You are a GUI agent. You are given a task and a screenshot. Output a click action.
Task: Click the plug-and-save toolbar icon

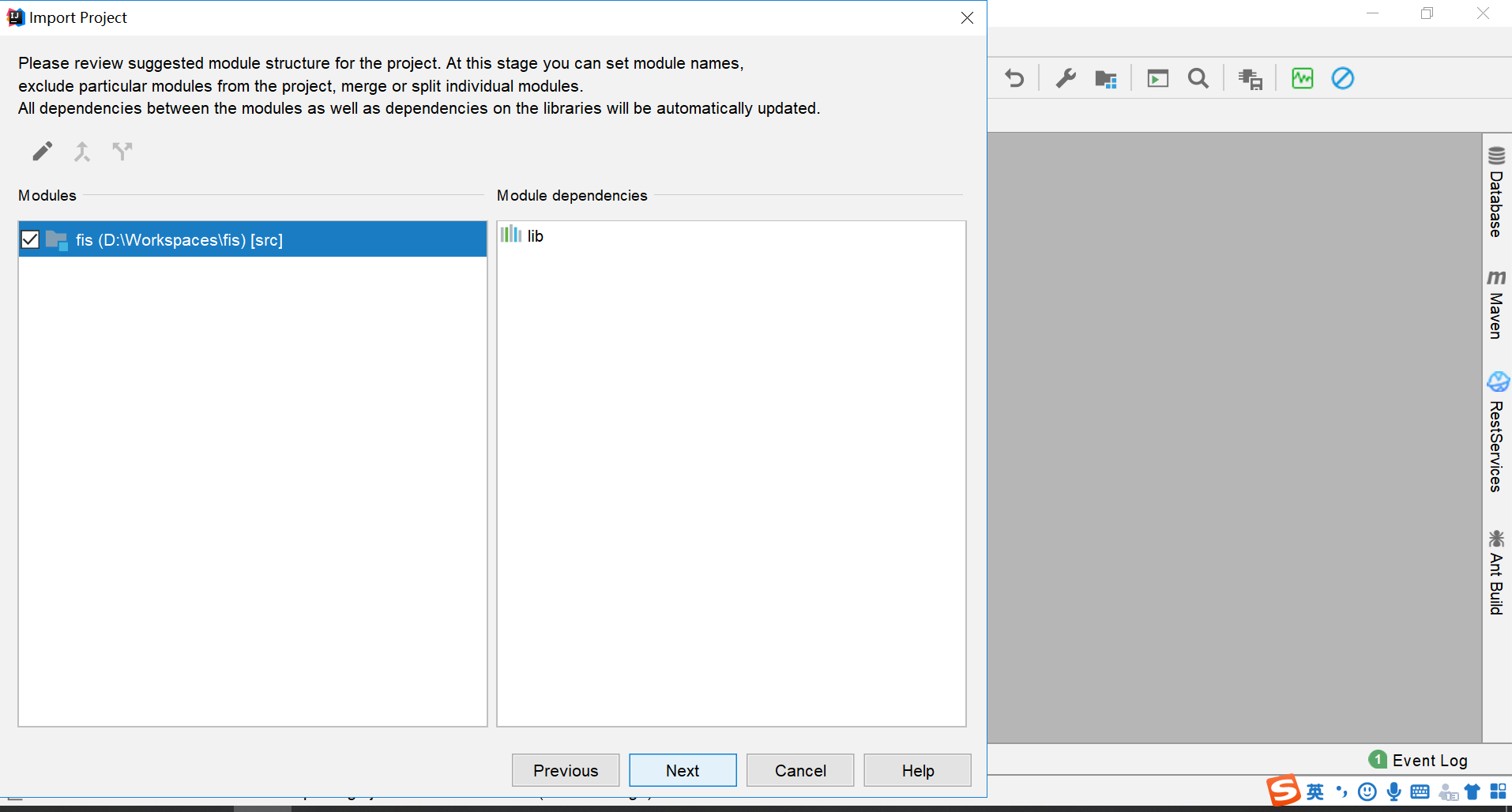[x=1251, y=79]
